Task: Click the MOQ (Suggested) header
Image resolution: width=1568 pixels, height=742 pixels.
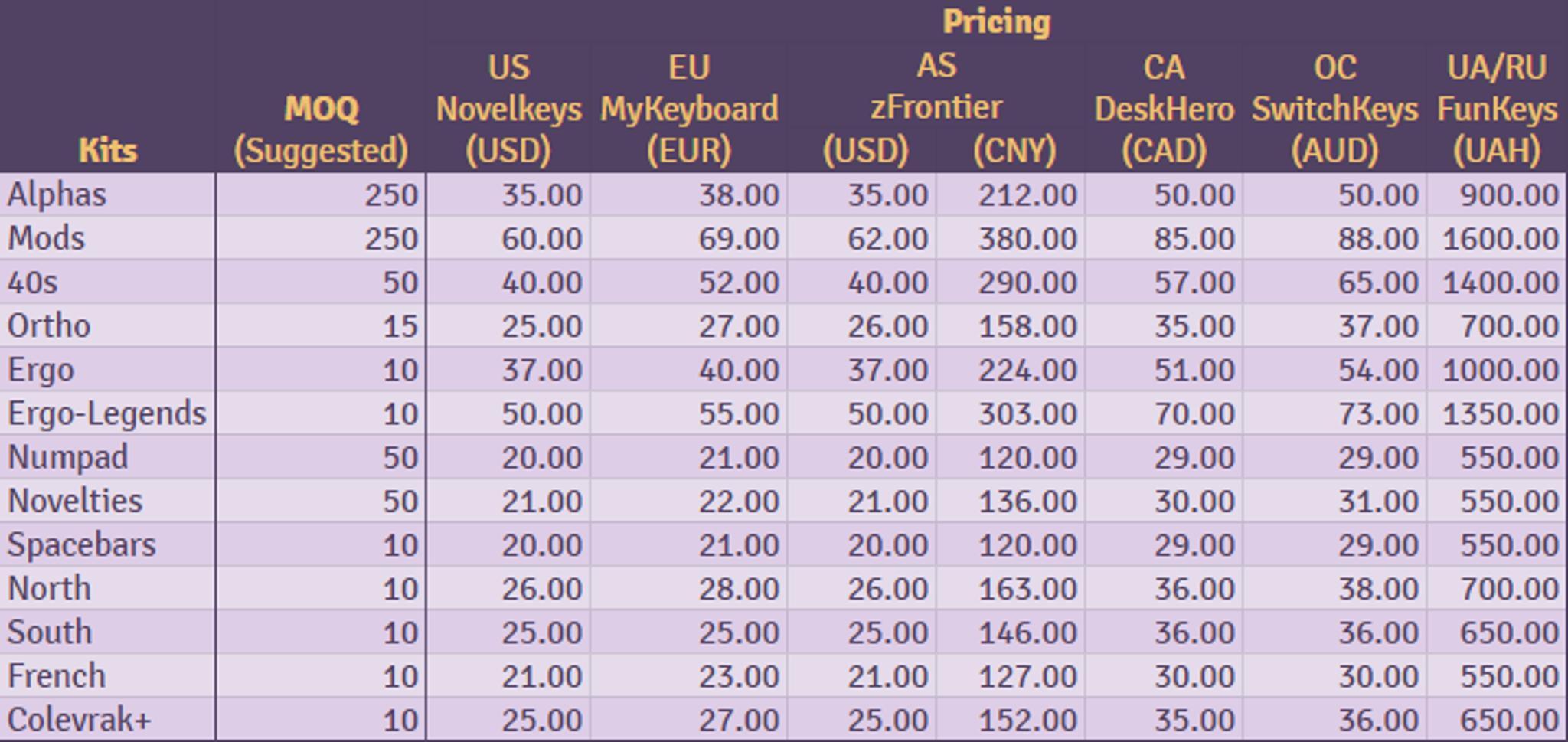Action: click(321, 129)
